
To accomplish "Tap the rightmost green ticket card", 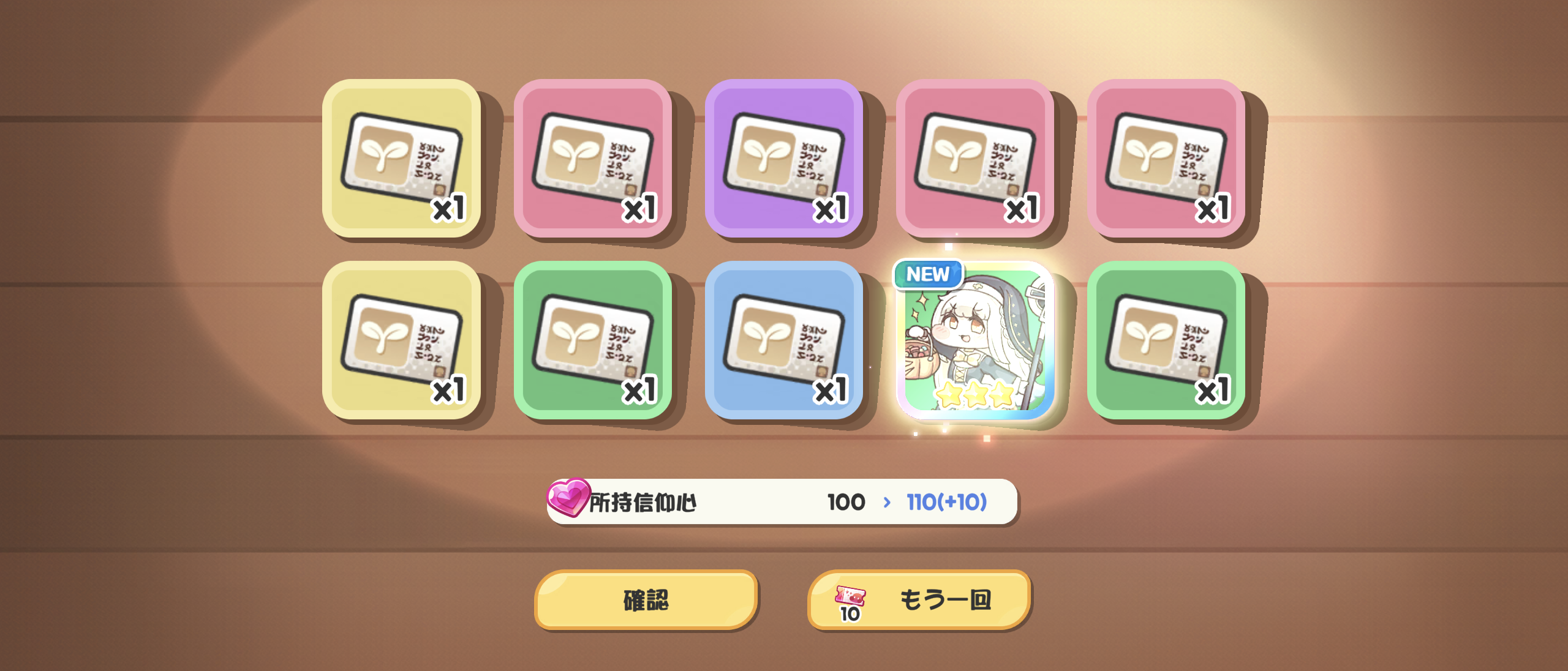I will 1166,340.
